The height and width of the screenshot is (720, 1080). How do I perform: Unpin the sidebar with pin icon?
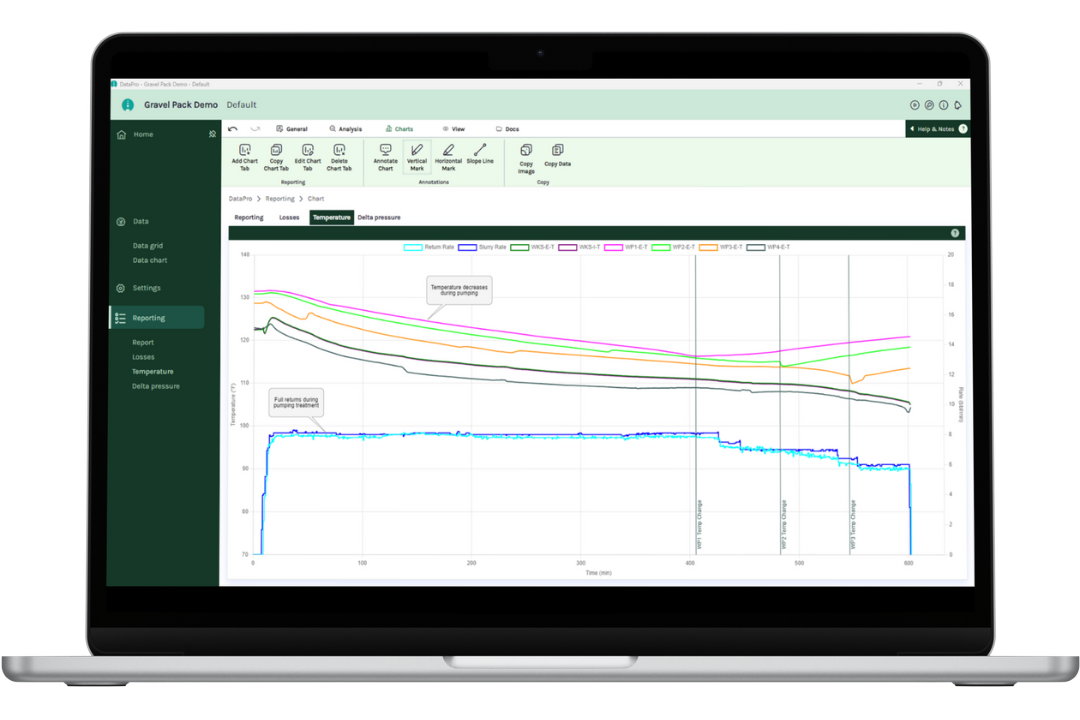point(212,134)
